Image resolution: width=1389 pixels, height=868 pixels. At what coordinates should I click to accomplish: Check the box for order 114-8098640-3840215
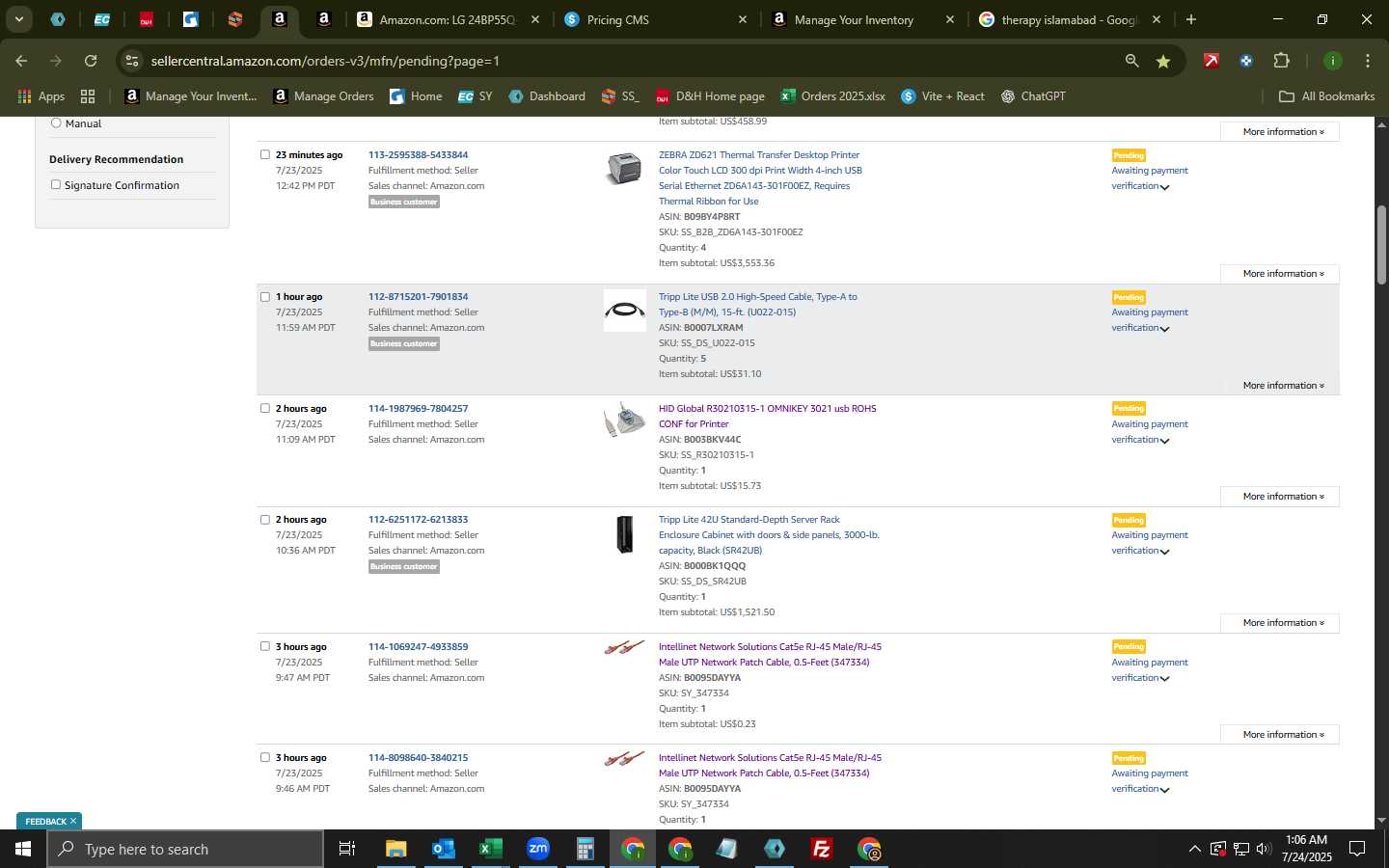[x=265, y=757]
